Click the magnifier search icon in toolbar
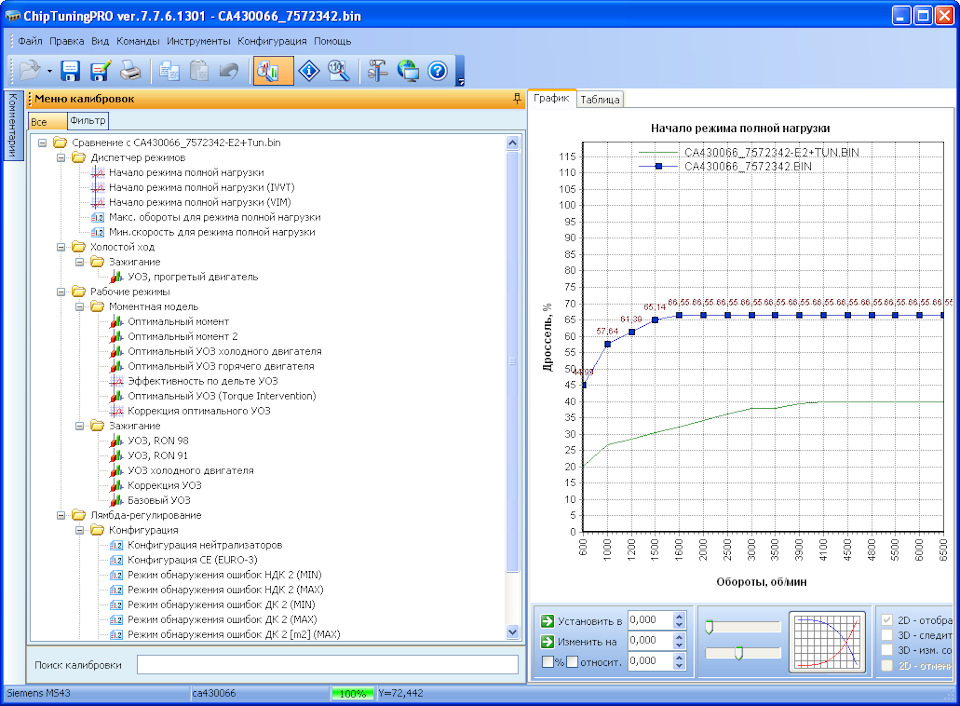This screenshot has height=706, width=960. [x=339, y=70]
